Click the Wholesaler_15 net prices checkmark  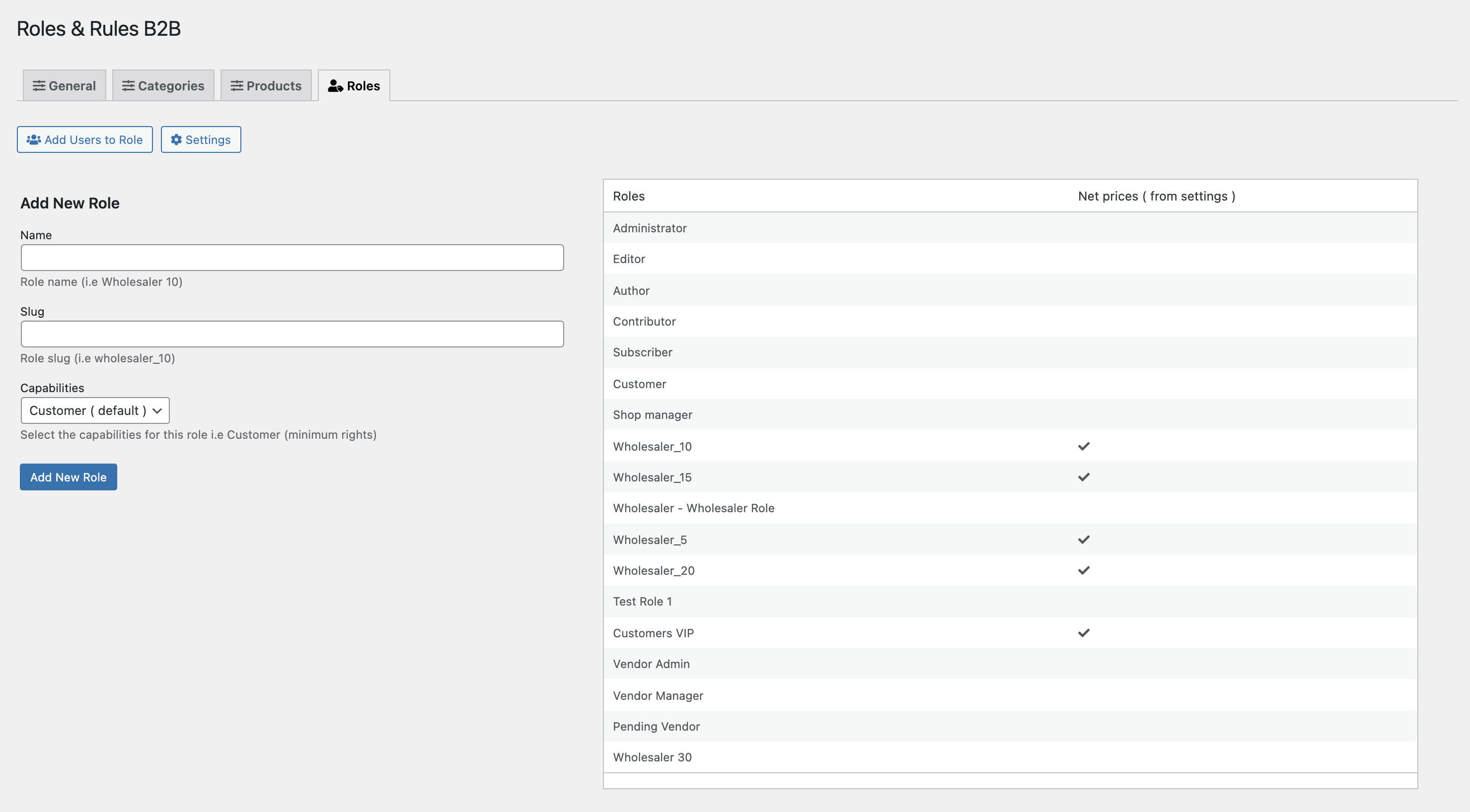click(1084, 476)
